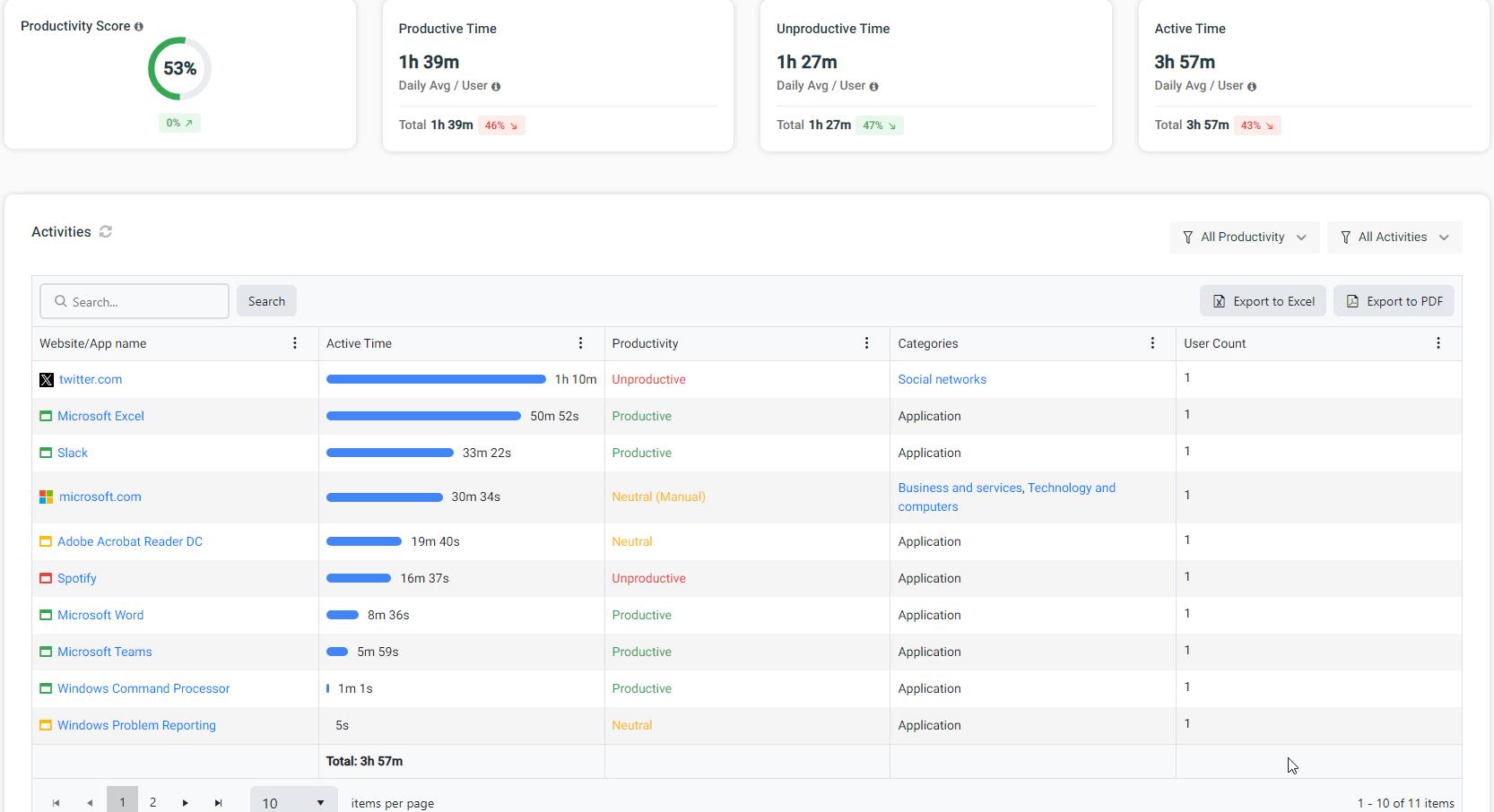The height and width of the screenshot is (812, 1494).
Task: Open page 2 of results
Action: point(153,803)
